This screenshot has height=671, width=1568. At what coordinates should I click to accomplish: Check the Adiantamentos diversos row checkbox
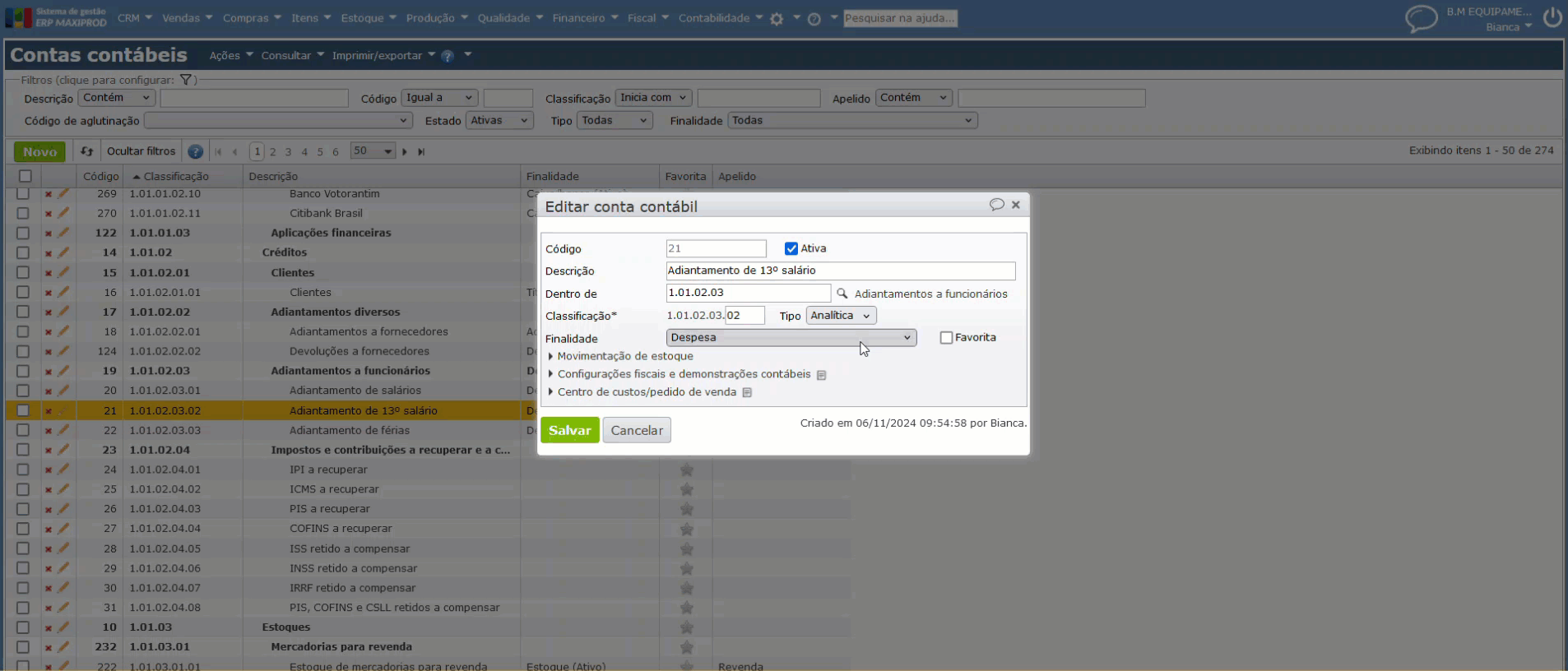(23, 312)
